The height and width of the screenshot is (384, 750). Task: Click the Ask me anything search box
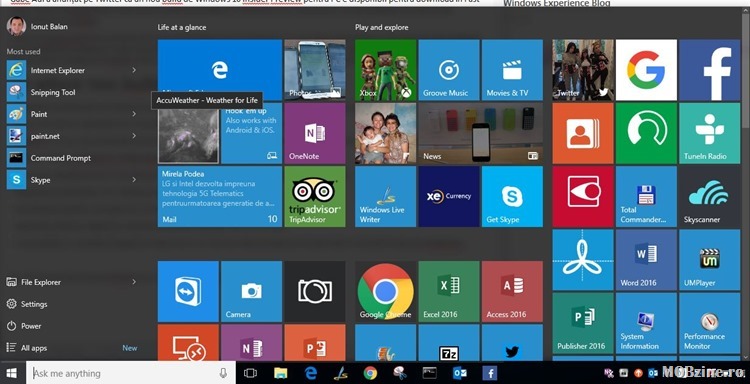click(131, 373)
